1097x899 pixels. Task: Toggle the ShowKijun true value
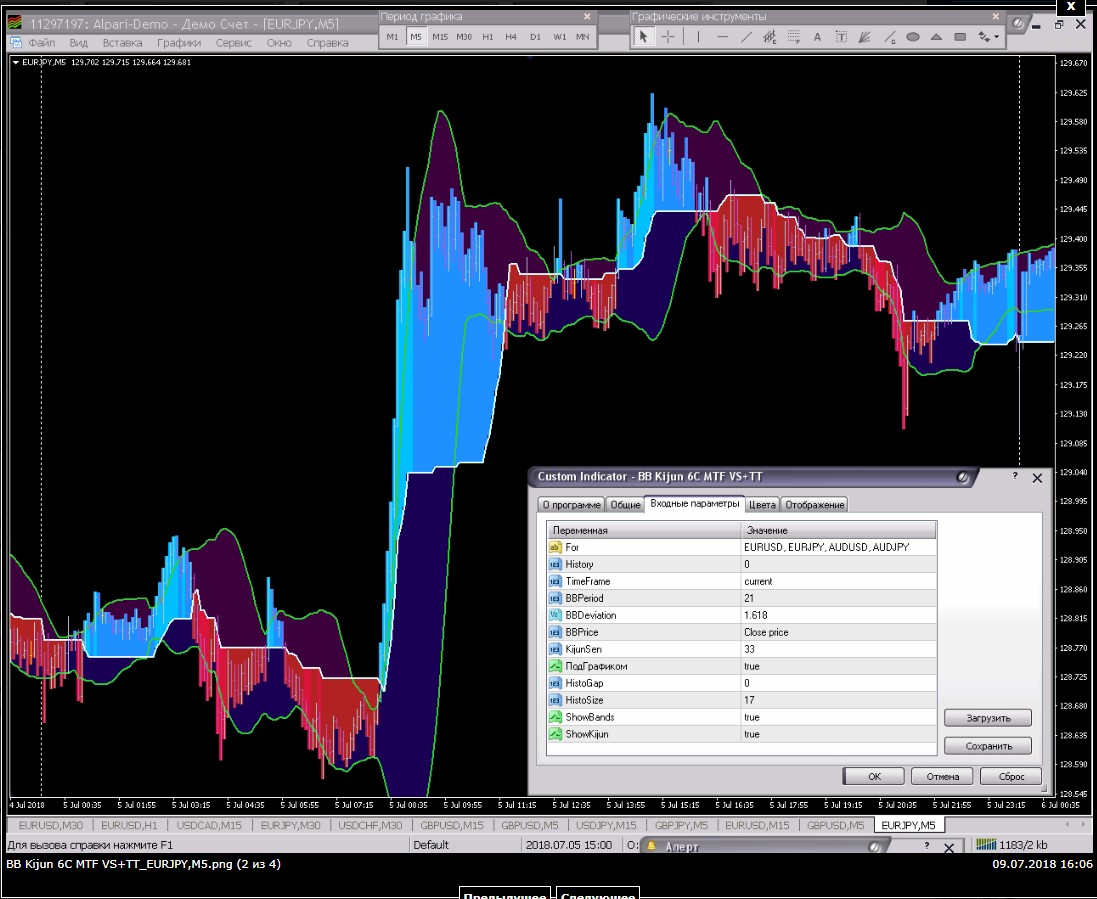coord(838,734)
